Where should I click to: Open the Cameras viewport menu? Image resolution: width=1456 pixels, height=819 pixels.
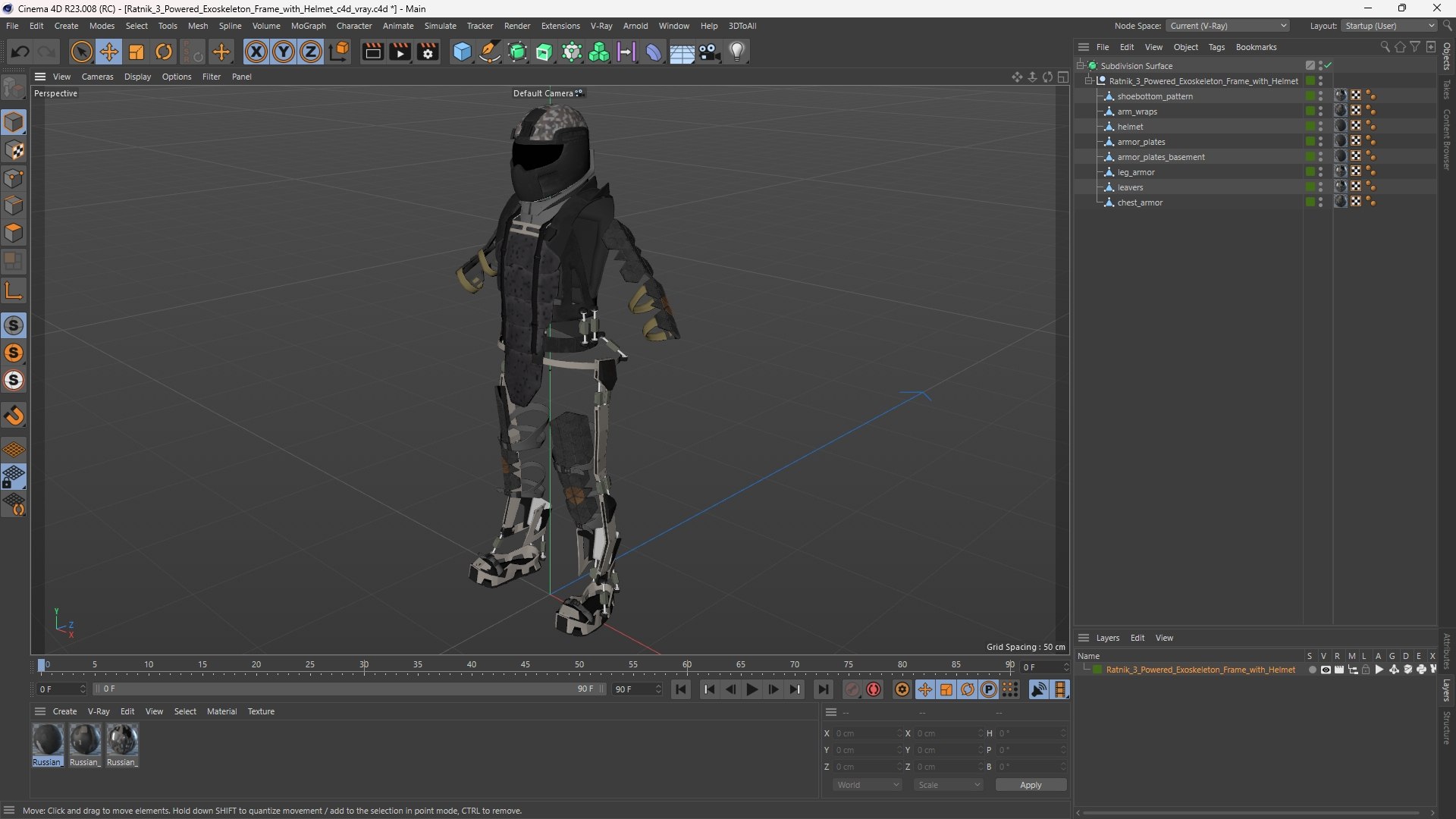click(x=97, y=77)
